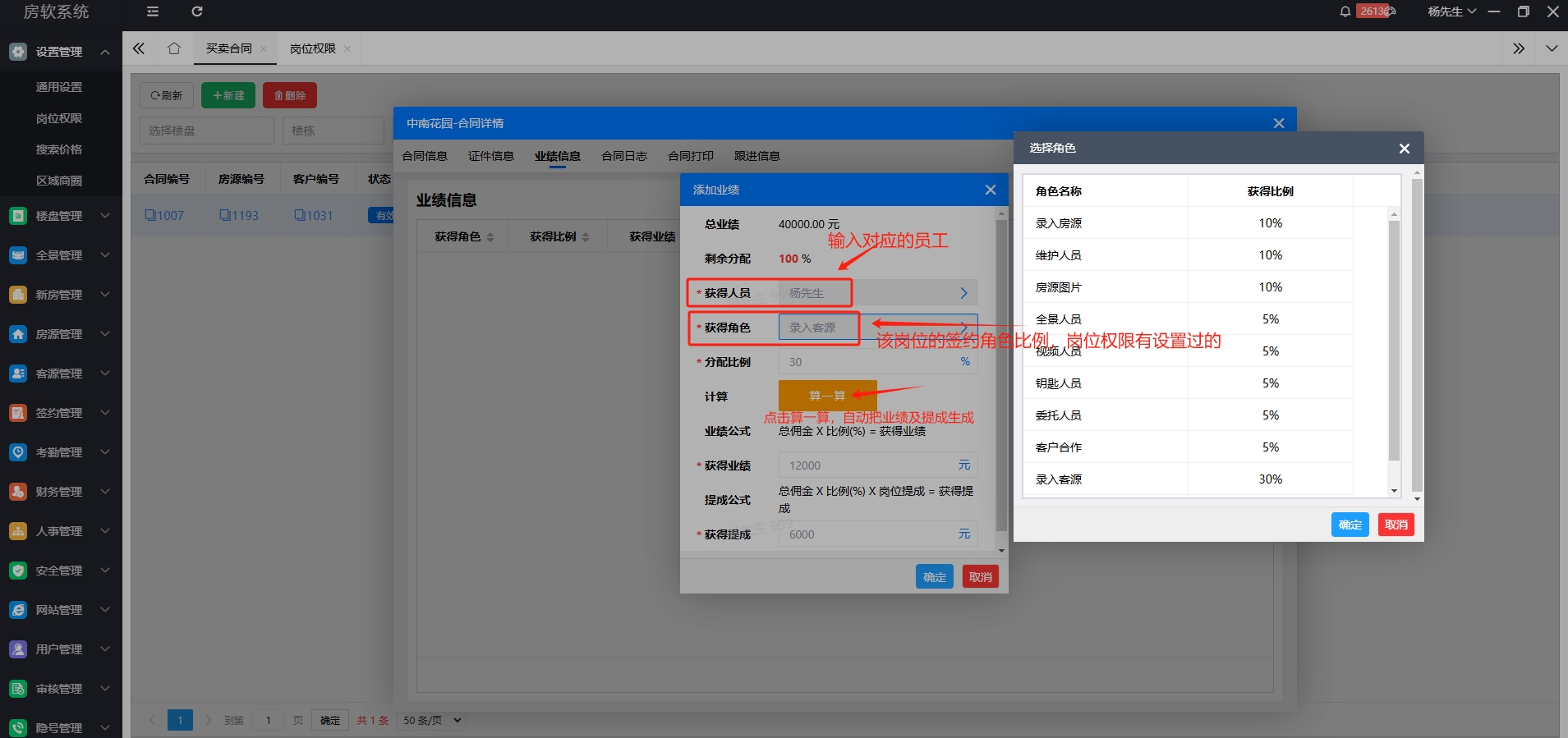
Task: Open 搜索价格 in sidebar
Action: coord(59,149)
